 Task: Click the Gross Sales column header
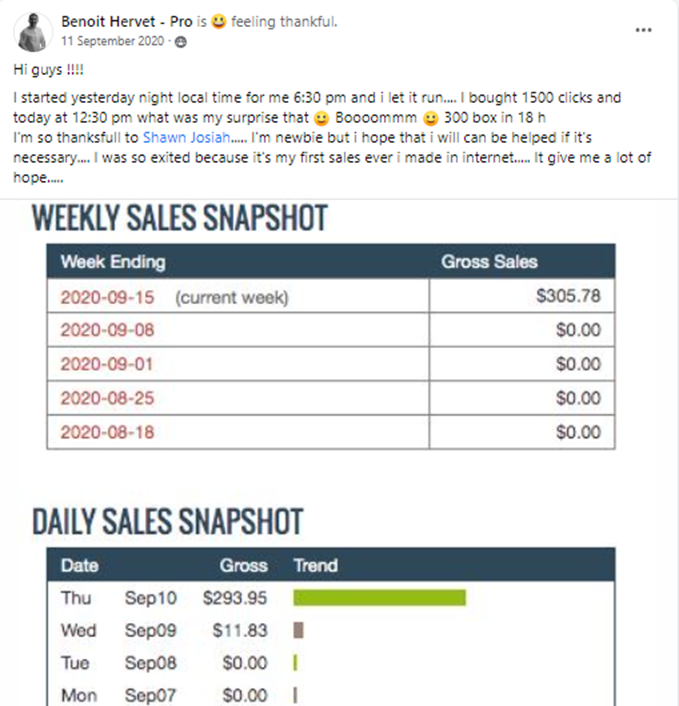point(489,262)
